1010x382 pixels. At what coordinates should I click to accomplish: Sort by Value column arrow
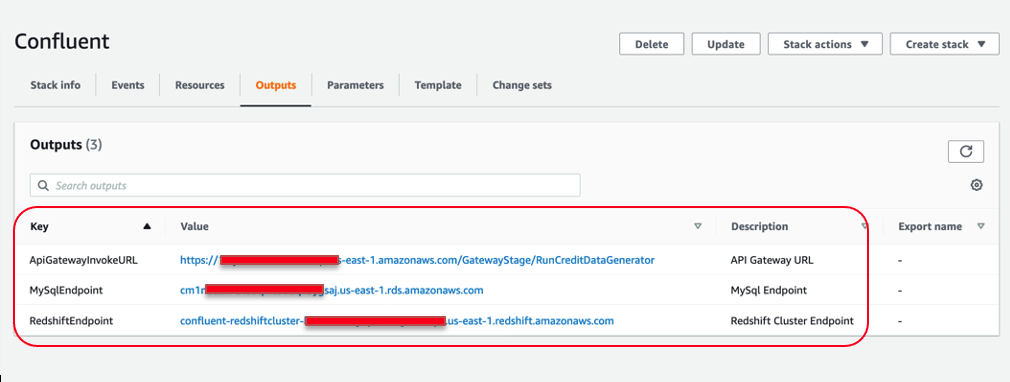coord(698,226)
